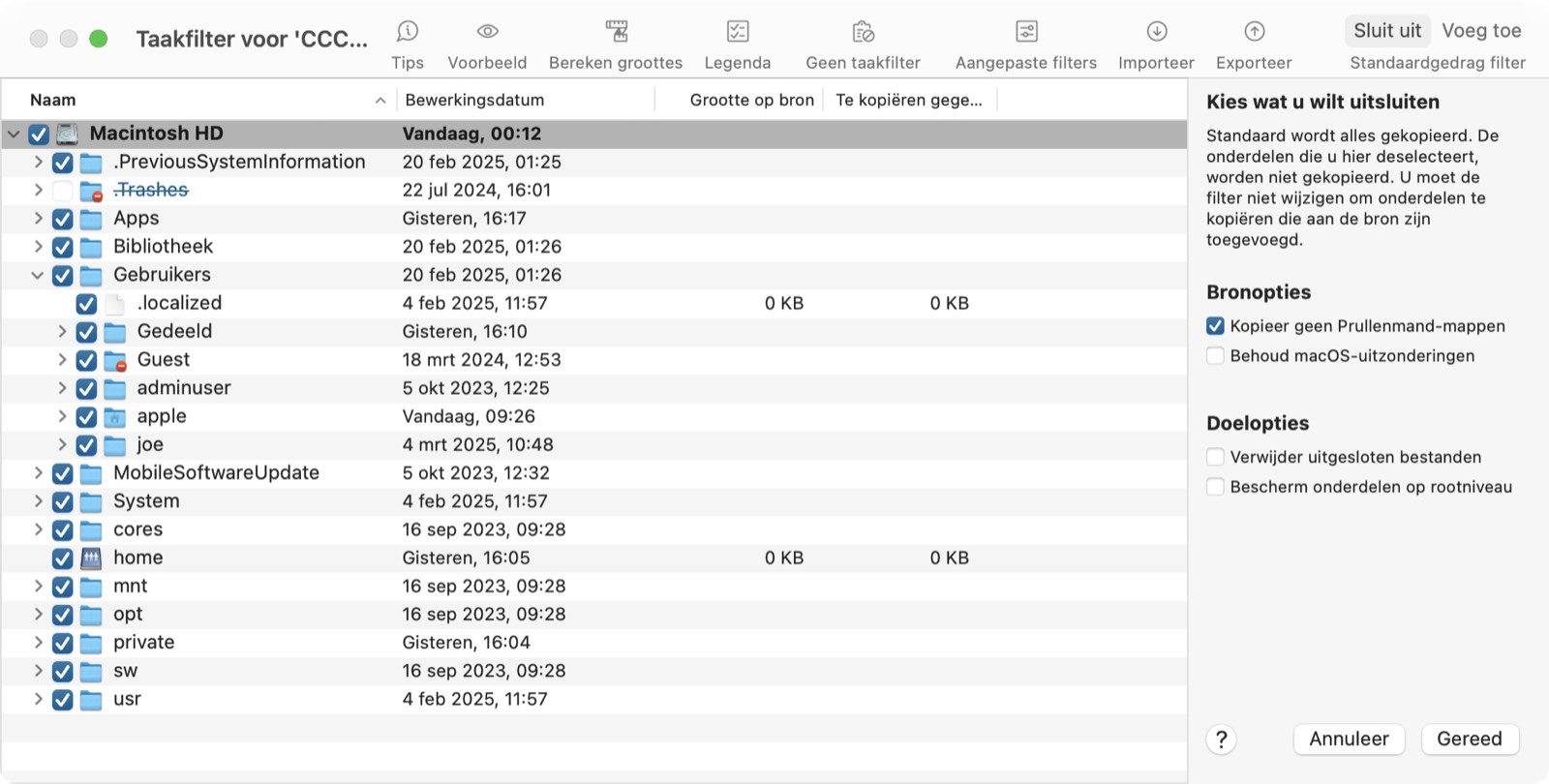The width and height of the screenshot is (1549, 784).
Task: Click the Gereed button
Action: tap(1470, 739)
